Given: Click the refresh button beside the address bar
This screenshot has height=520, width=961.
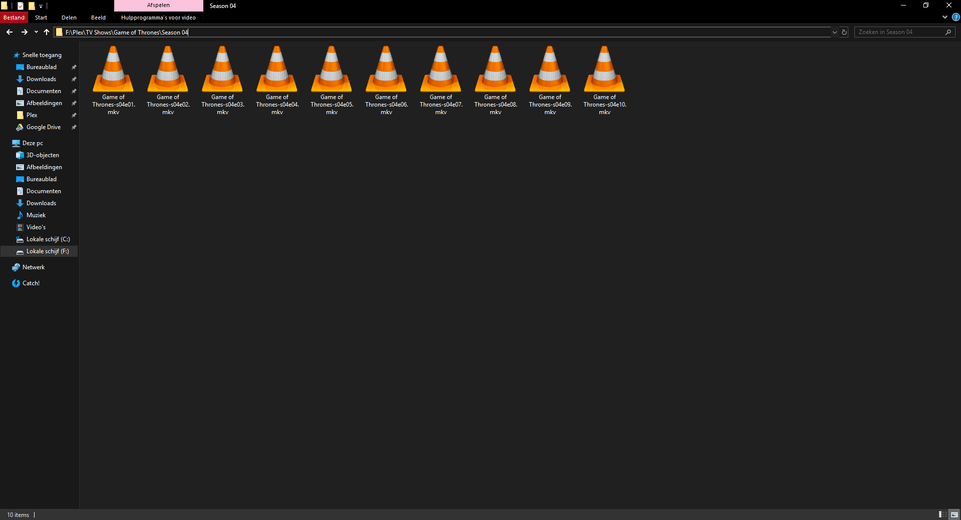Looking at the screenshot, I should (844, 32).
